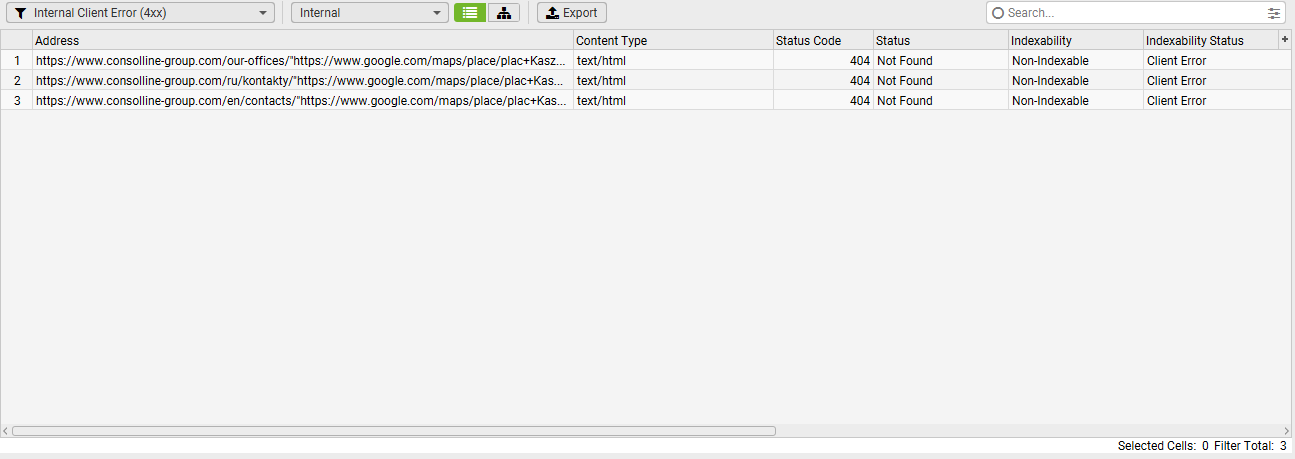Switch to list view mode
The image size is (1295, 459).
click(470, 13)
